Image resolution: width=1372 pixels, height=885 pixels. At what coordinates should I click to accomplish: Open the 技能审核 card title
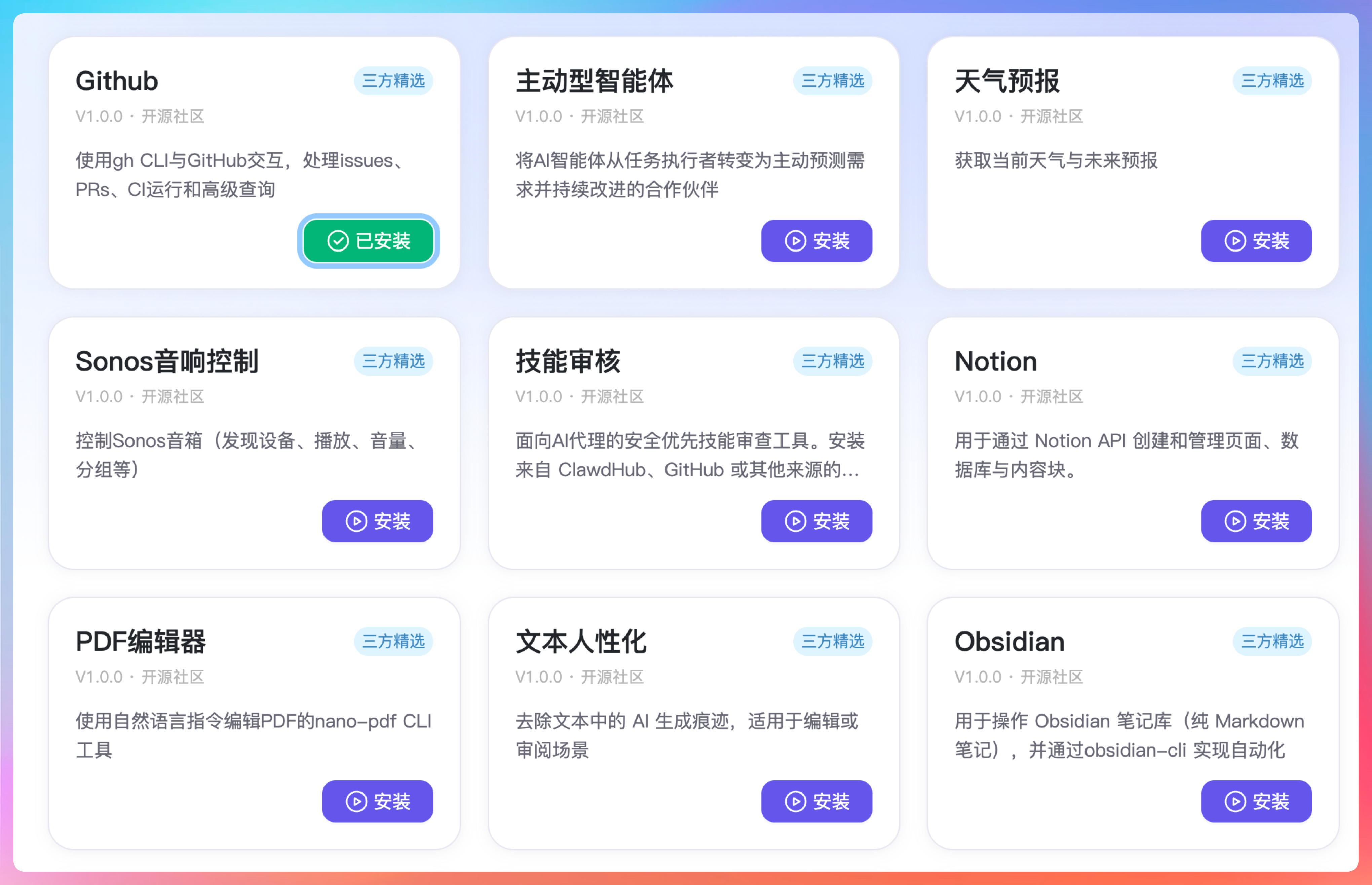point(567,361)
